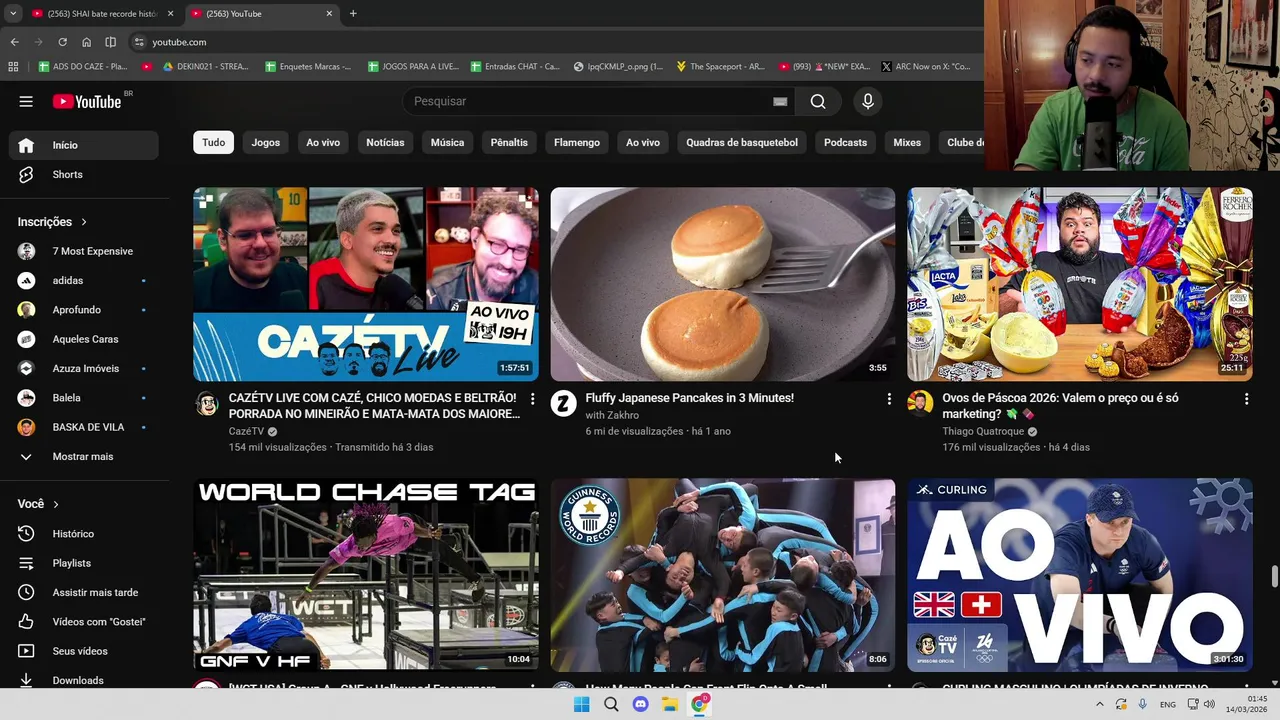The image size is (1280, 720).
Task: Open the Chrome apps grid in bookmarks bar
Action: coord(13,66)
